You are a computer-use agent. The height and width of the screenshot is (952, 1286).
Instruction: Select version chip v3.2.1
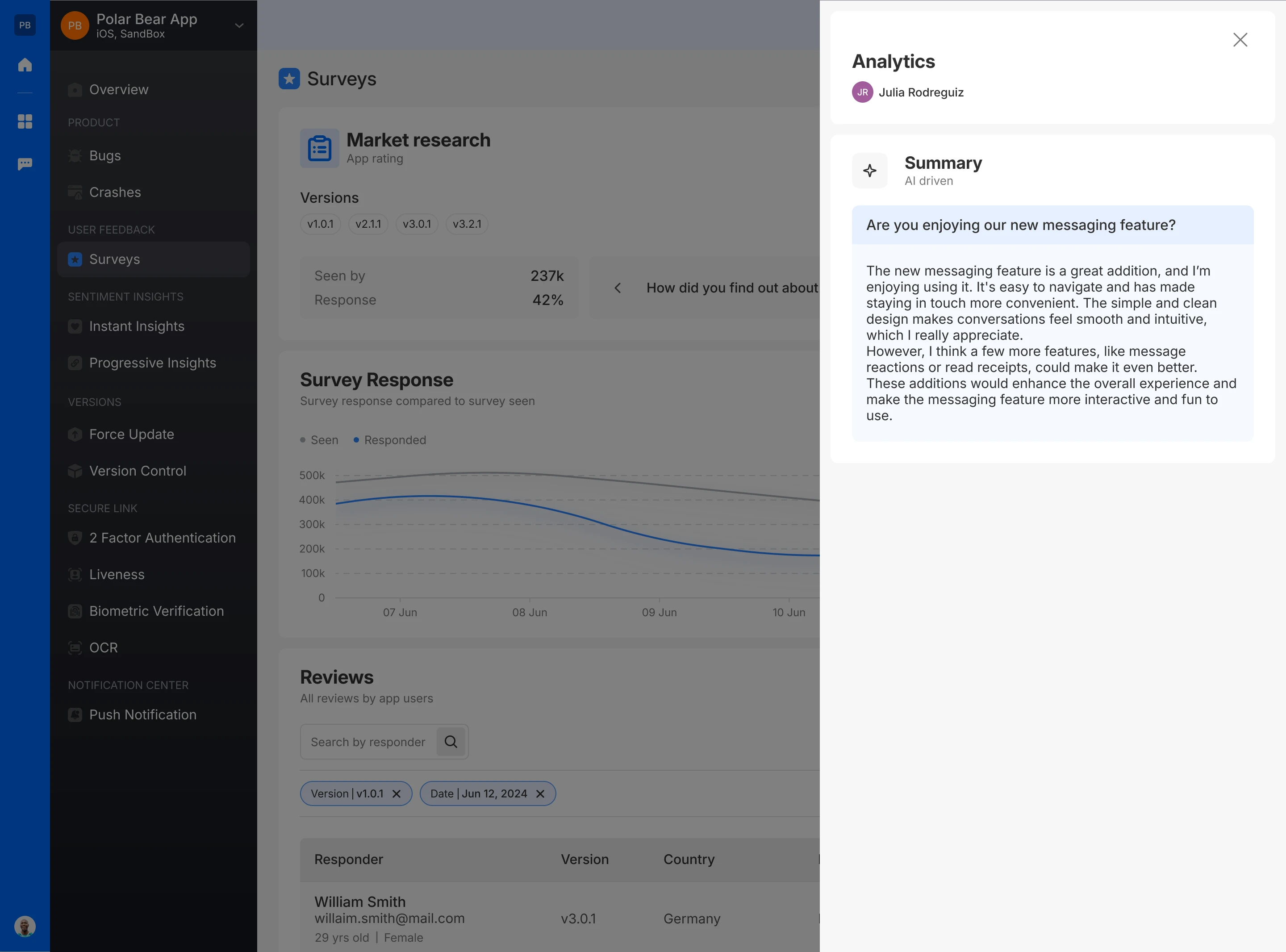coord(467,224)
